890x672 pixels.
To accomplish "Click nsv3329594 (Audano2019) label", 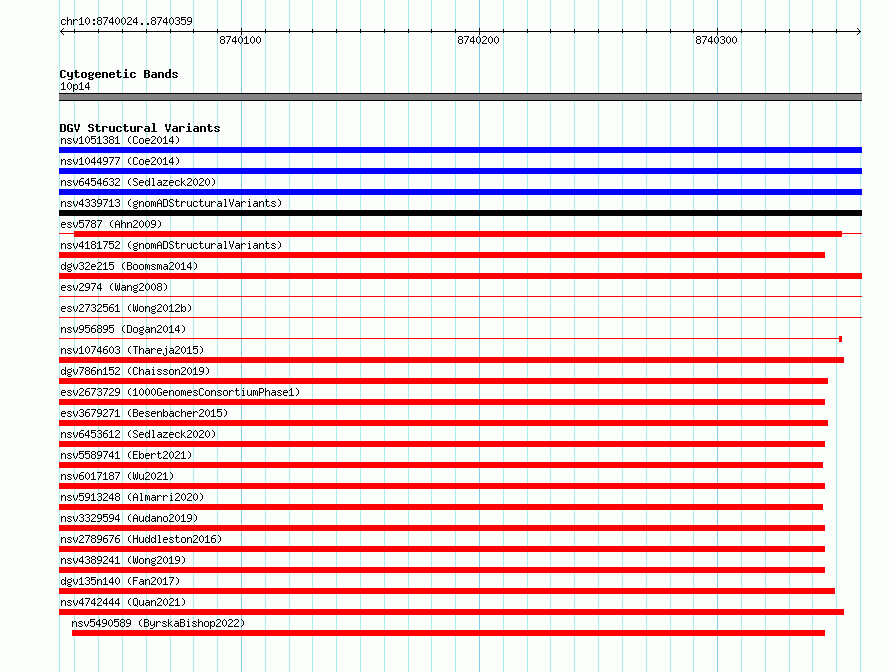I will tap(129, 518).
